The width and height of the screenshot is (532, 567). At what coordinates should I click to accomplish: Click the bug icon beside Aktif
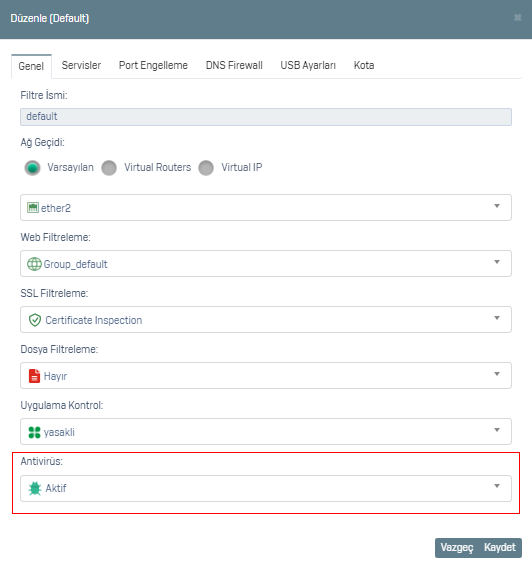pyautogui.click(x=35, y=489)
